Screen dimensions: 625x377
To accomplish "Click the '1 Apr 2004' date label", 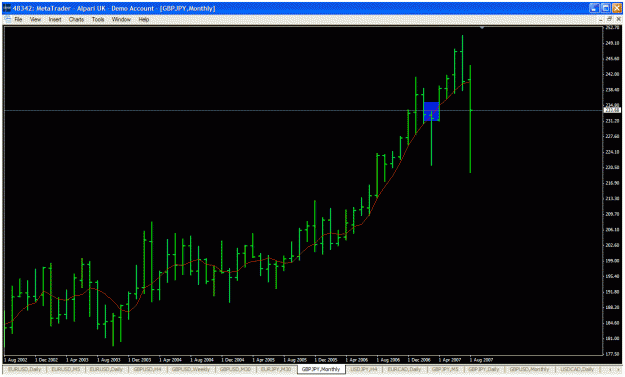I will (x=171, y=360).
